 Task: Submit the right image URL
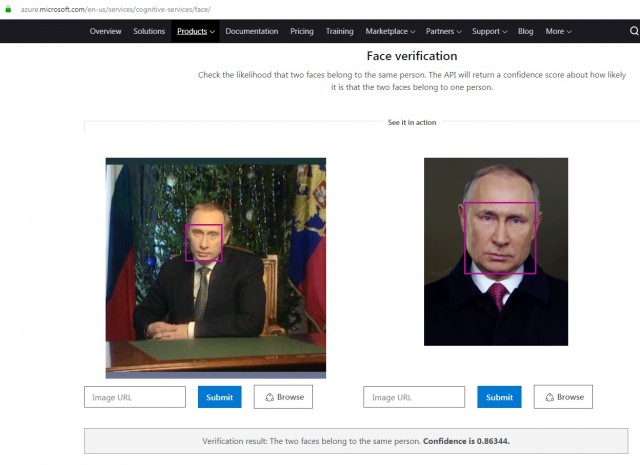coord(499,397)
